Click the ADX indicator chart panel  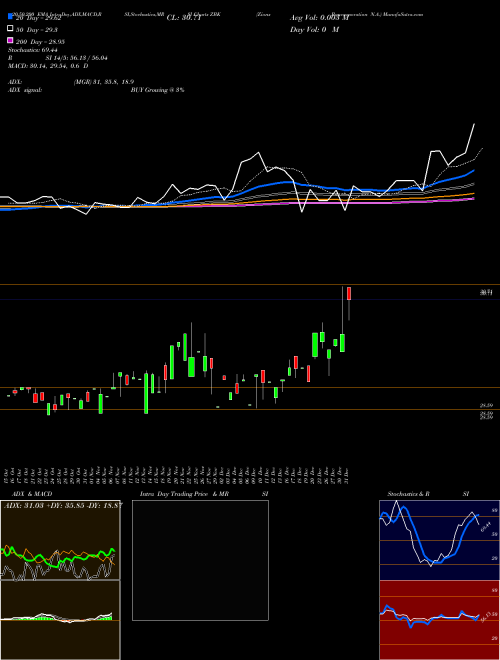point(60,540)
